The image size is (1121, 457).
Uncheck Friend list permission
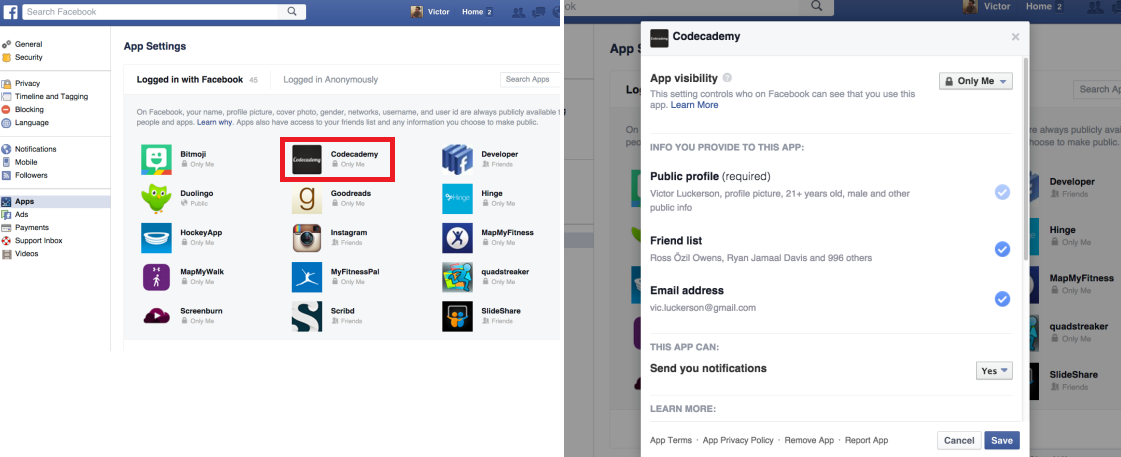(1002, 249)
